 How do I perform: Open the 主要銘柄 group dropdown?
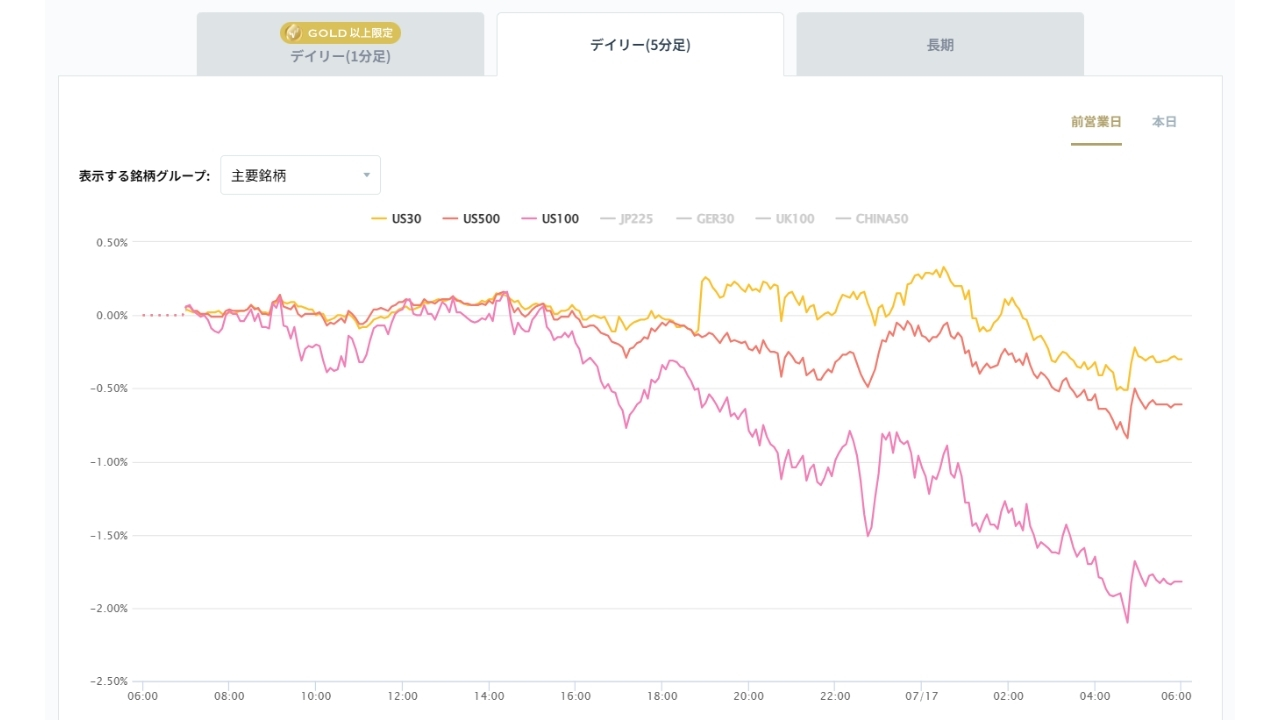pyautogui.click(x=300, y=175)
